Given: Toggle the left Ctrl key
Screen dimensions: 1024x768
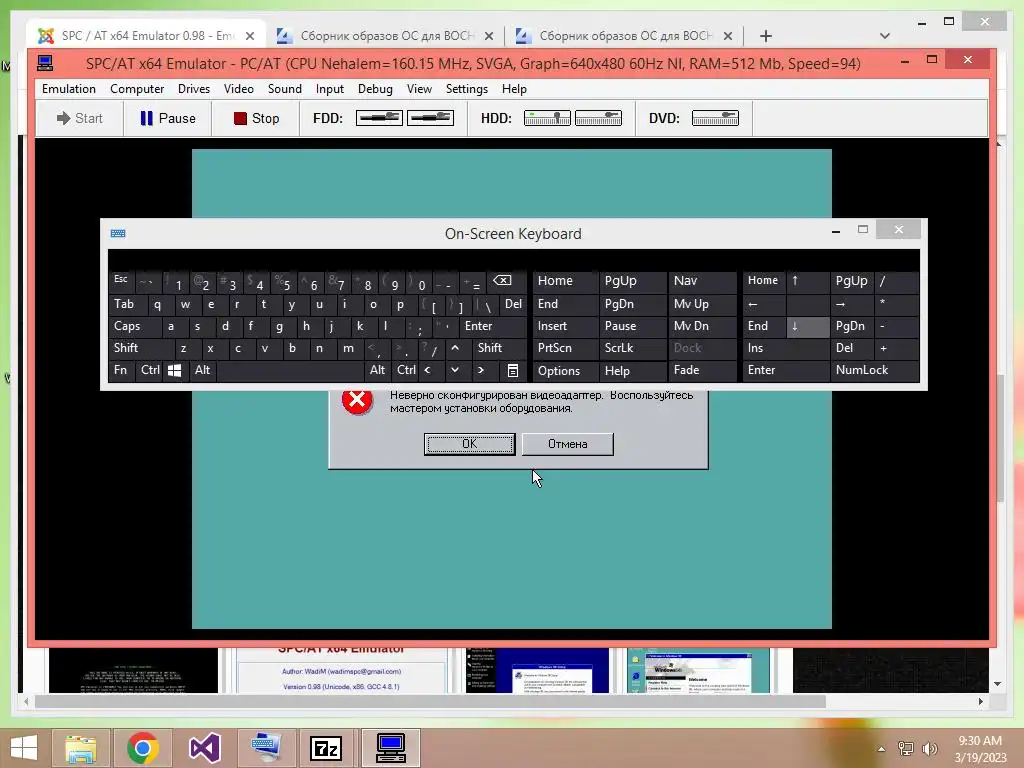Looking at the screenshot, I should coord(150,370).
